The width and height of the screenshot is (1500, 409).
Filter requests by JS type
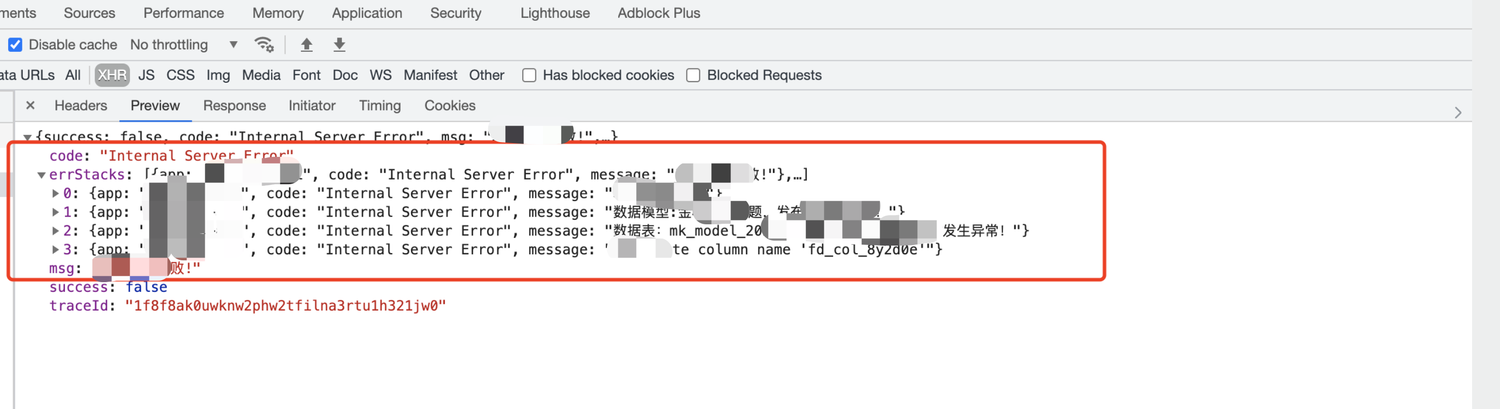[x=146, y=75]
